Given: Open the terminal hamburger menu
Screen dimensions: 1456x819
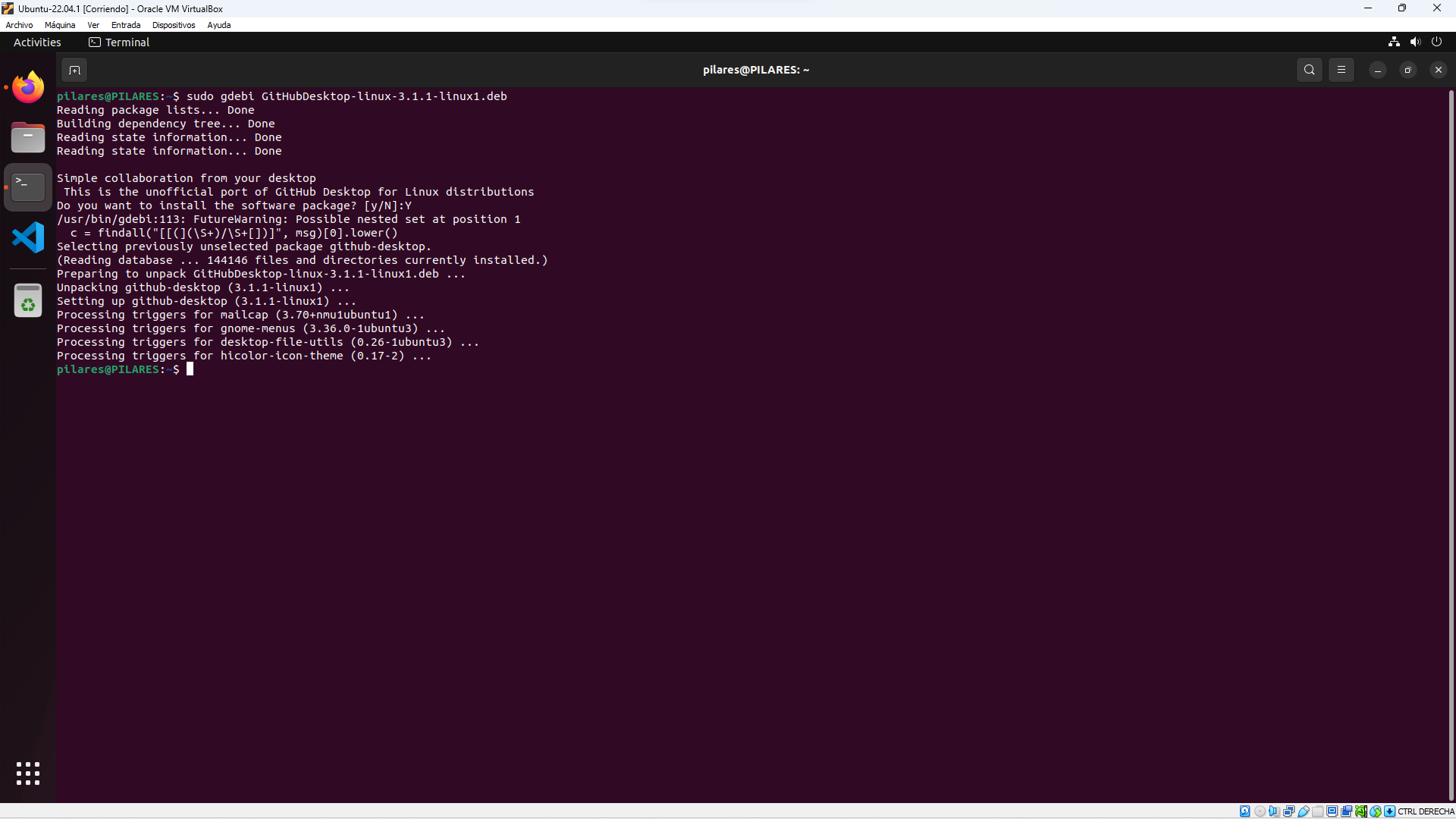Looking at the screenshot, I should pos(1341,70).
